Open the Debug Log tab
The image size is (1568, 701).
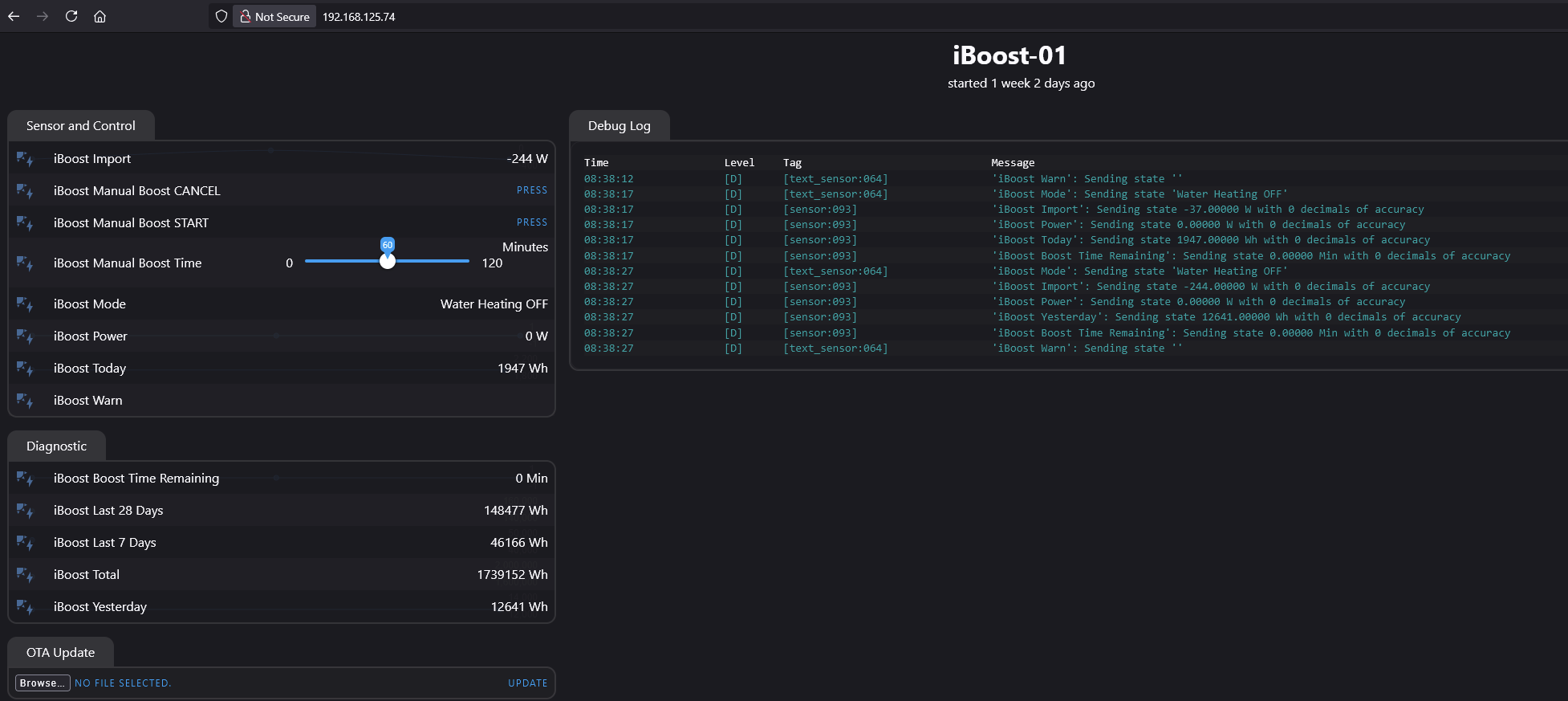coord(619,125)
